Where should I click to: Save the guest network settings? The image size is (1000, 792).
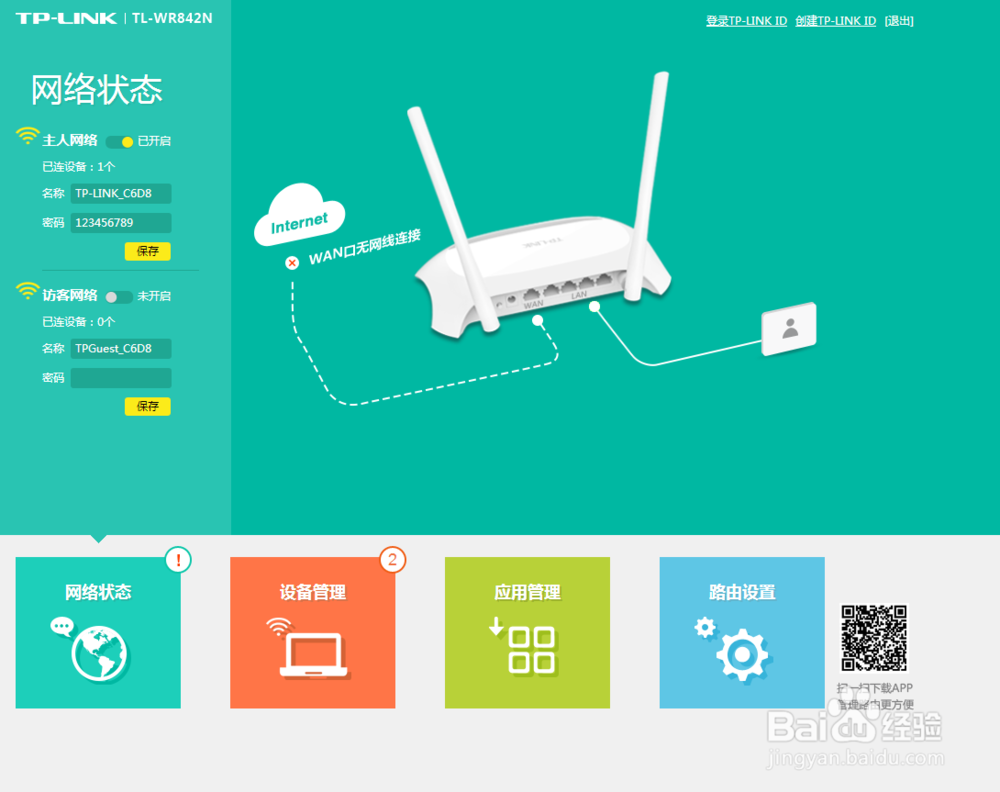[147, 406]
